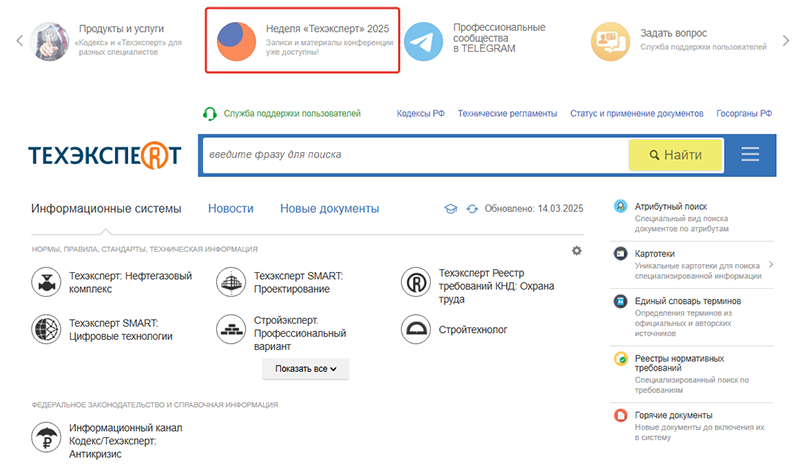Viewport: 810px width, 475px height.
Task: Open Стройтехнолог system link
Action: (473, 329)
